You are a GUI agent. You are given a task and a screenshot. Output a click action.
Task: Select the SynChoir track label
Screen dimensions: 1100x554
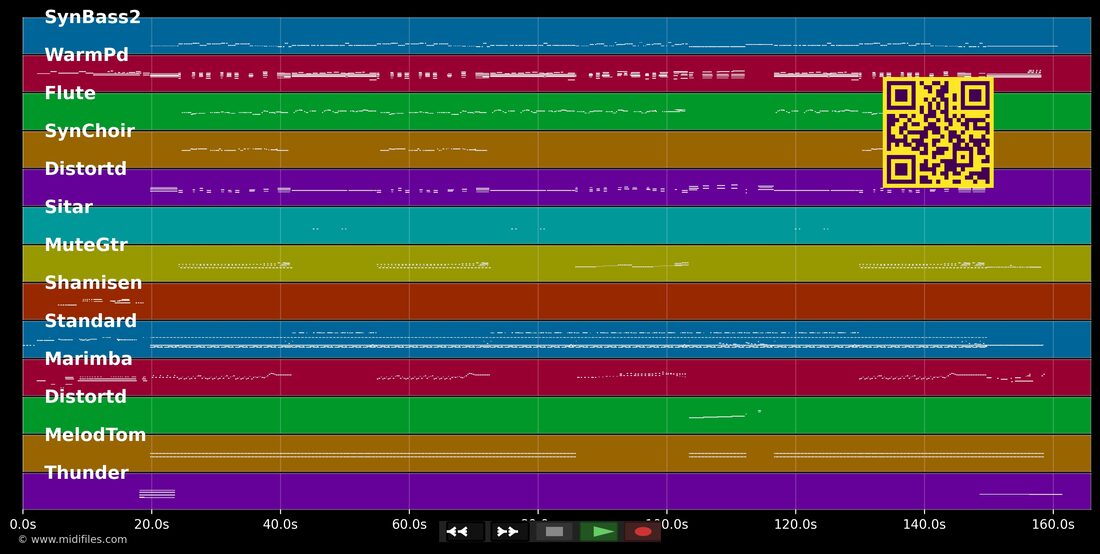point(90,131)
